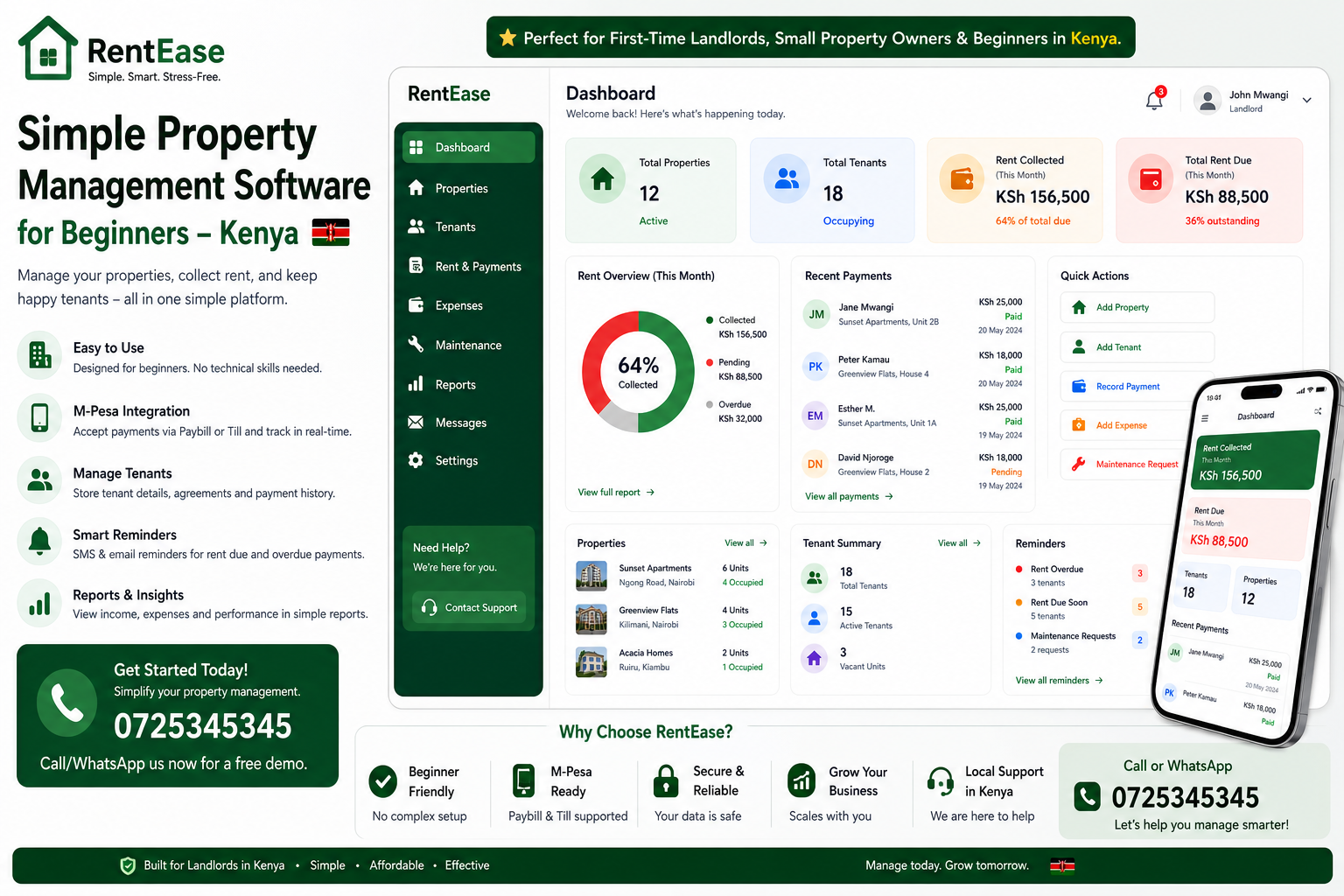This screenshot has width=1344, height=896.
Task: Click the Rent Overdue reminder row
Action: pos(1081,575)
